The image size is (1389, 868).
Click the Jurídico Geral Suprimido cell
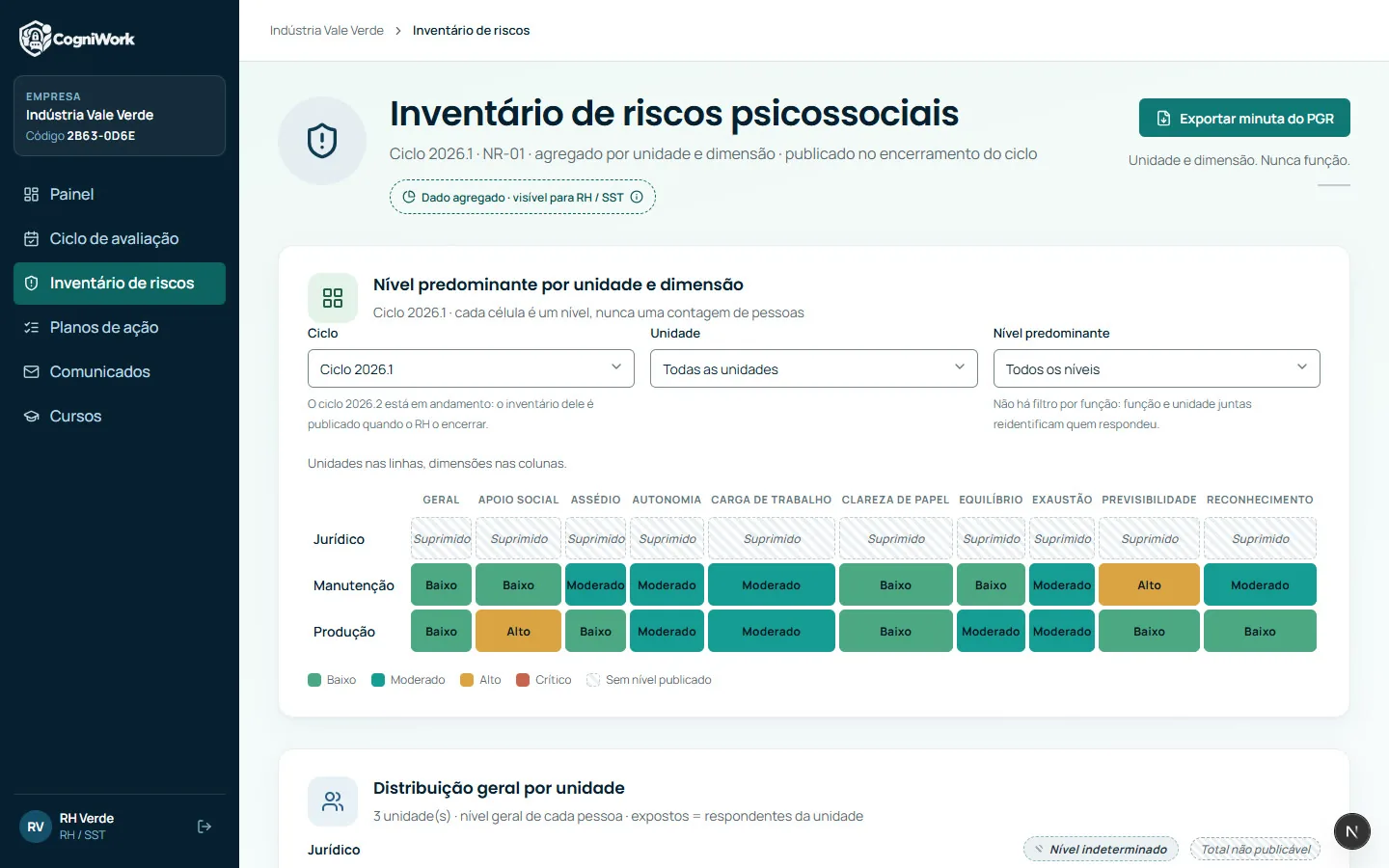442,538
